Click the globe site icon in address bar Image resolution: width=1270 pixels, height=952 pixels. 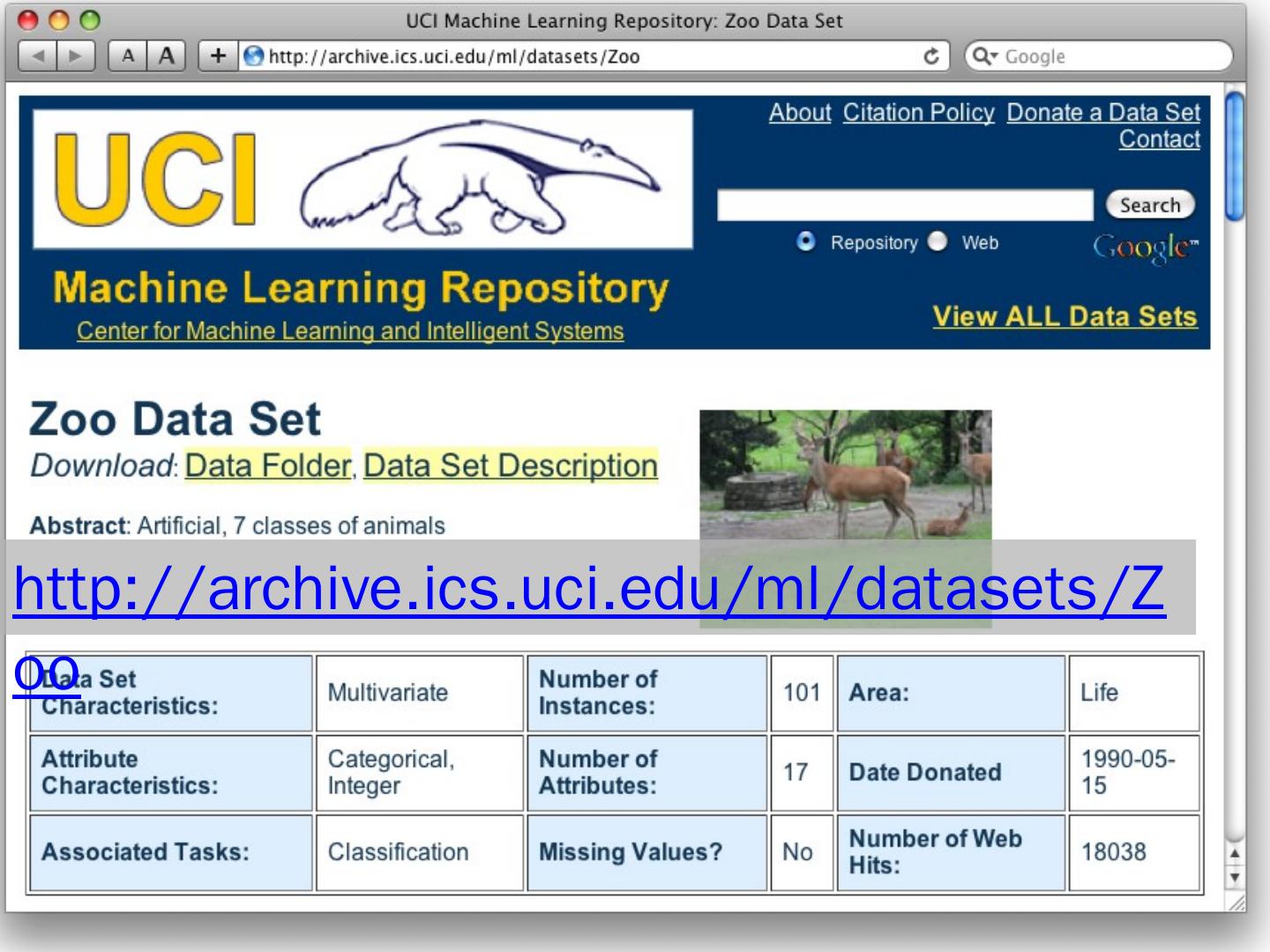point(254,56)
